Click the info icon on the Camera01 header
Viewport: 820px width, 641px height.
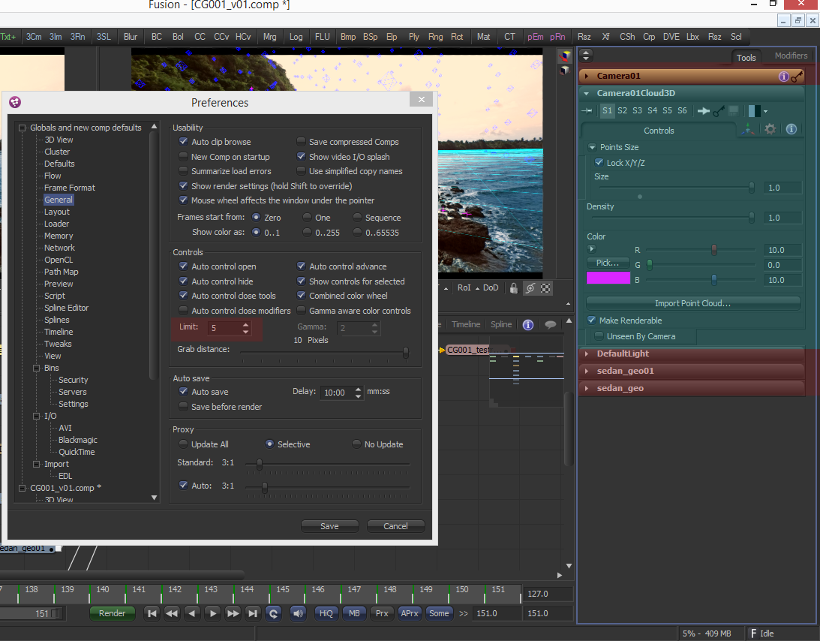(x=783, y=76)
